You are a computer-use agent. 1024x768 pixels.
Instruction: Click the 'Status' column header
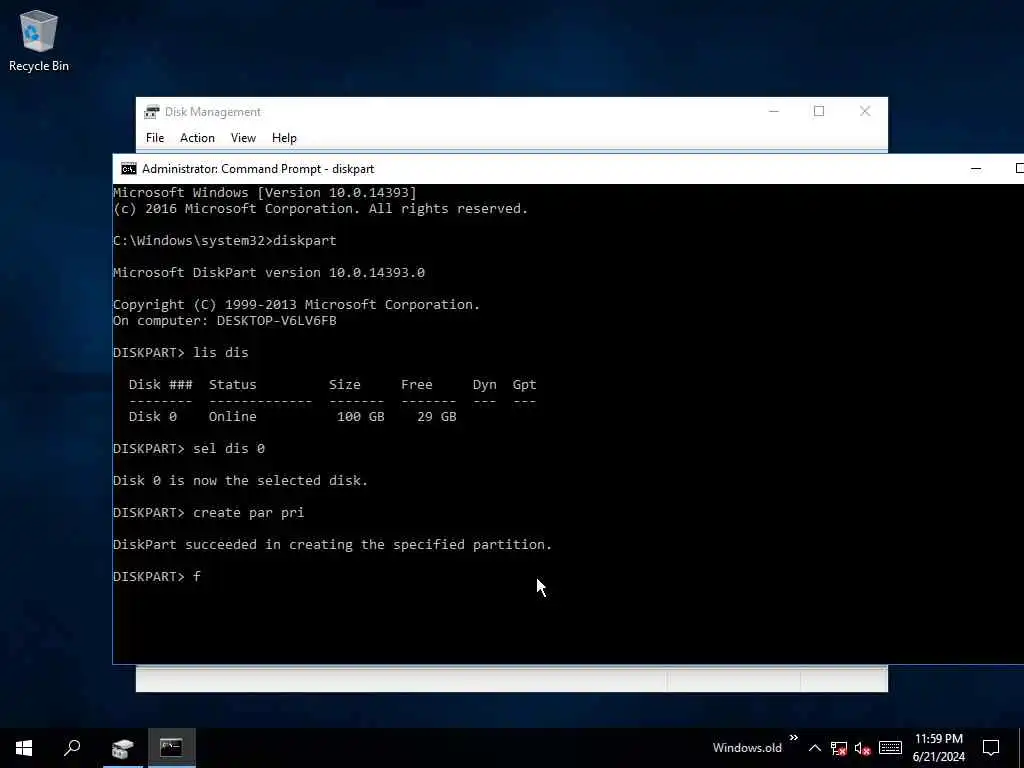[x=232, y=385]
